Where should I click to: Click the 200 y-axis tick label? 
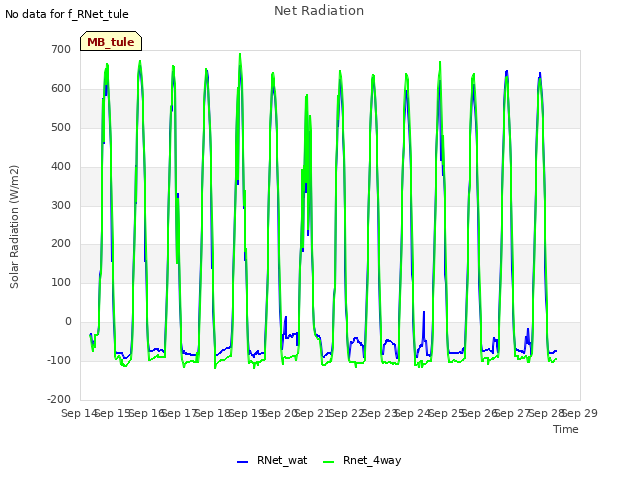click(x=61, y=244)
